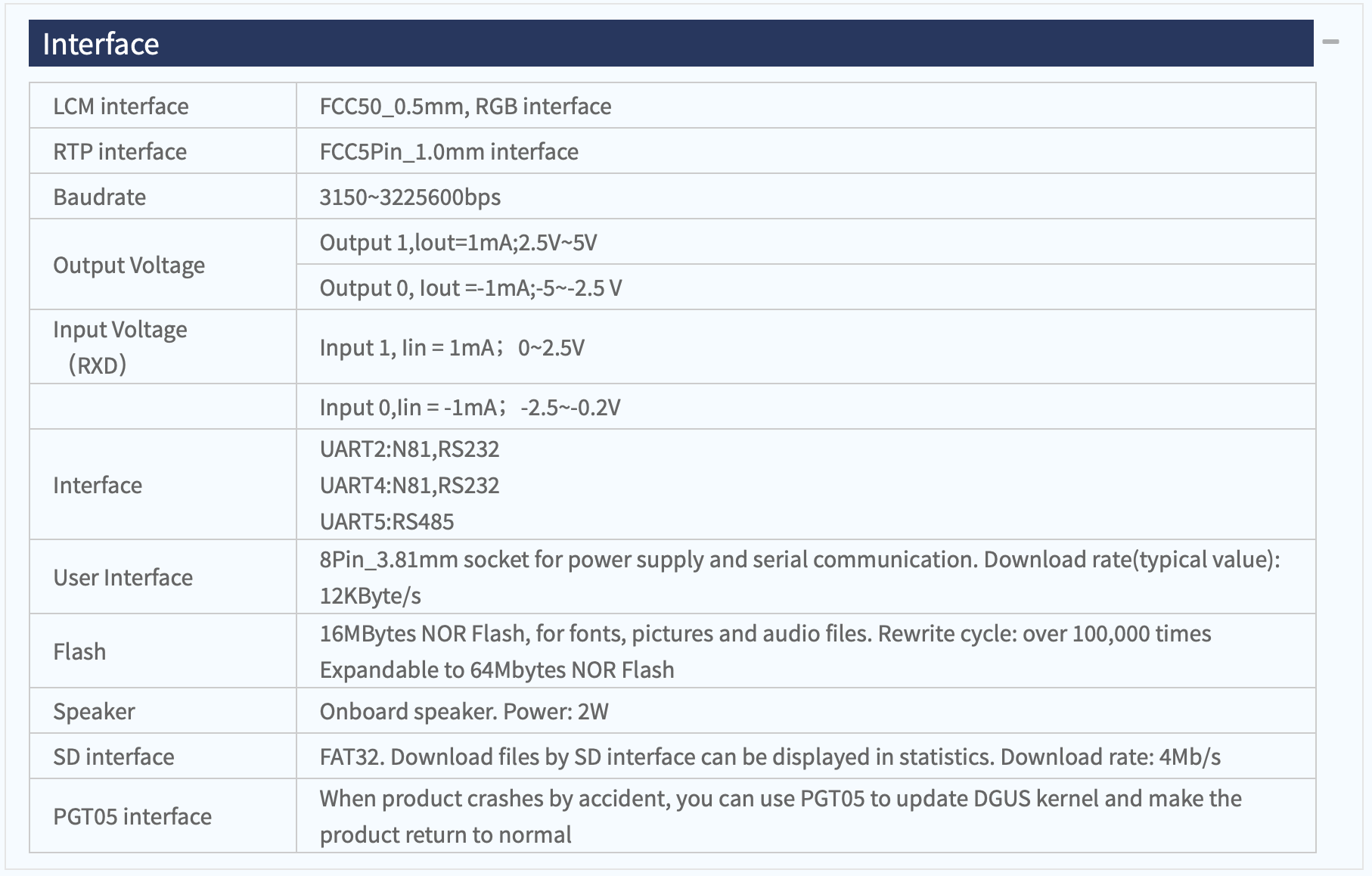Select the Baudrate row label

[100, 197]
